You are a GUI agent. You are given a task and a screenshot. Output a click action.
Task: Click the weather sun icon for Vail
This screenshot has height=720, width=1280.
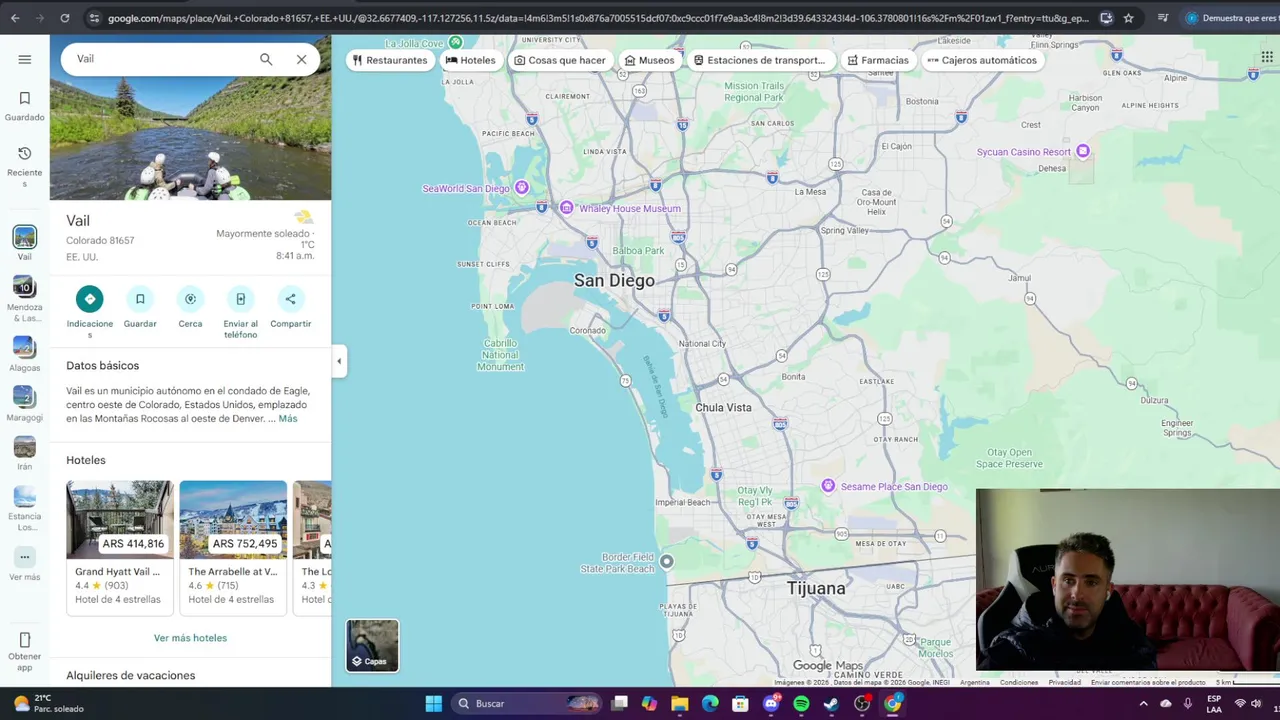pyautogui.click(x=303, y=217)
